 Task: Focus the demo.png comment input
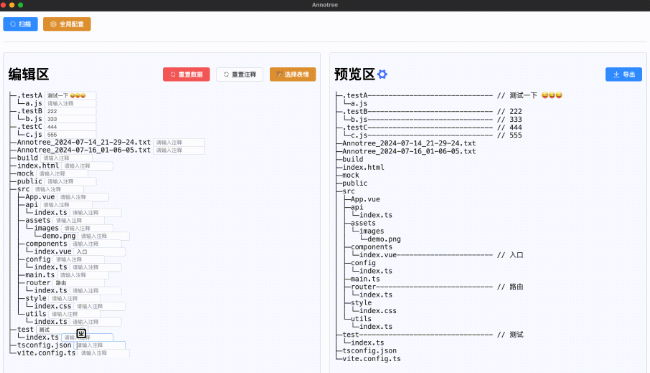pos(104,236)
